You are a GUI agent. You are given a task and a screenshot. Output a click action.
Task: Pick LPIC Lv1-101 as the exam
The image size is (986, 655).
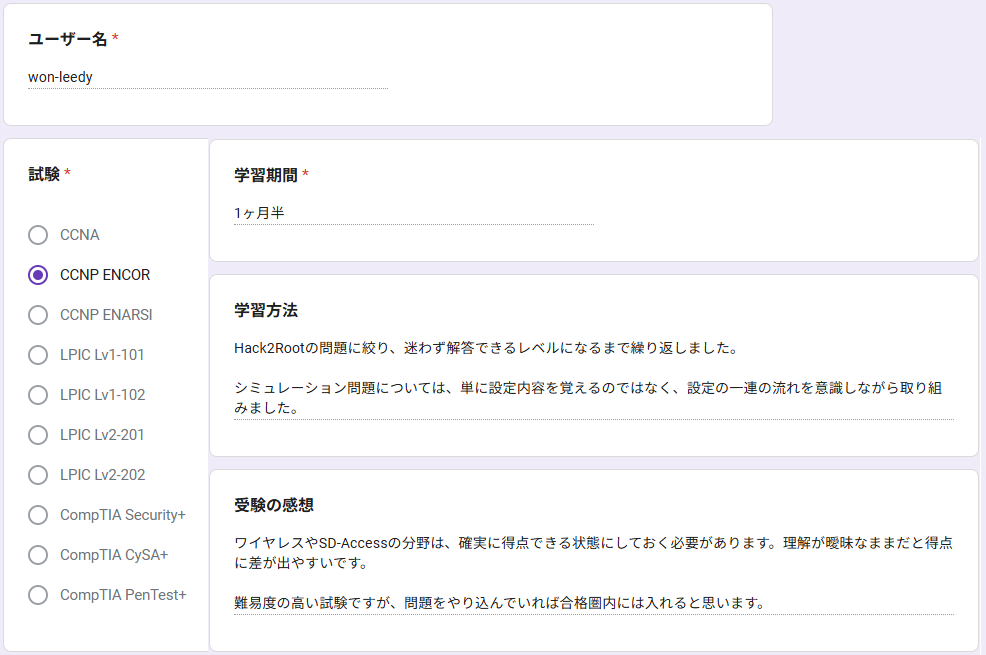tap(38, 355)
